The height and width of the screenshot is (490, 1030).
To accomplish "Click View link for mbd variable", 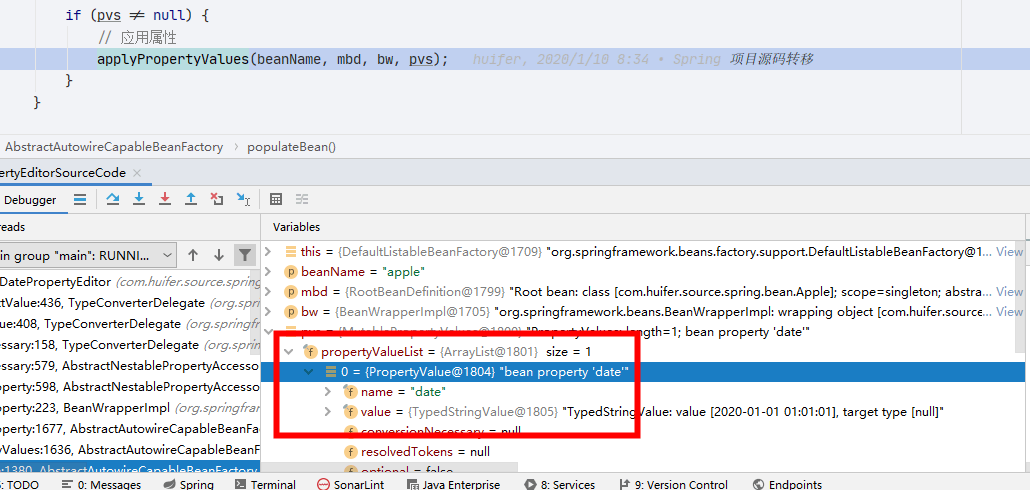I will (x=1010, y=292).
